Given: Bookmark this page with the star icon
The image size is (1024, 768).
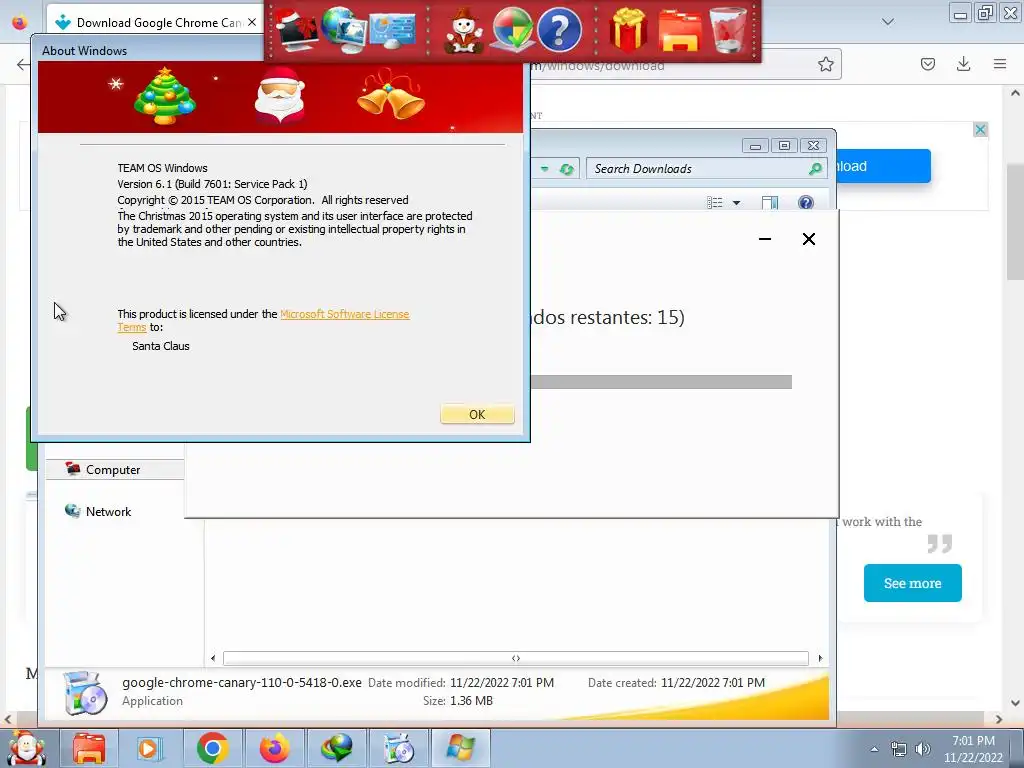Looking at the screenshot, I should [825, 64].
